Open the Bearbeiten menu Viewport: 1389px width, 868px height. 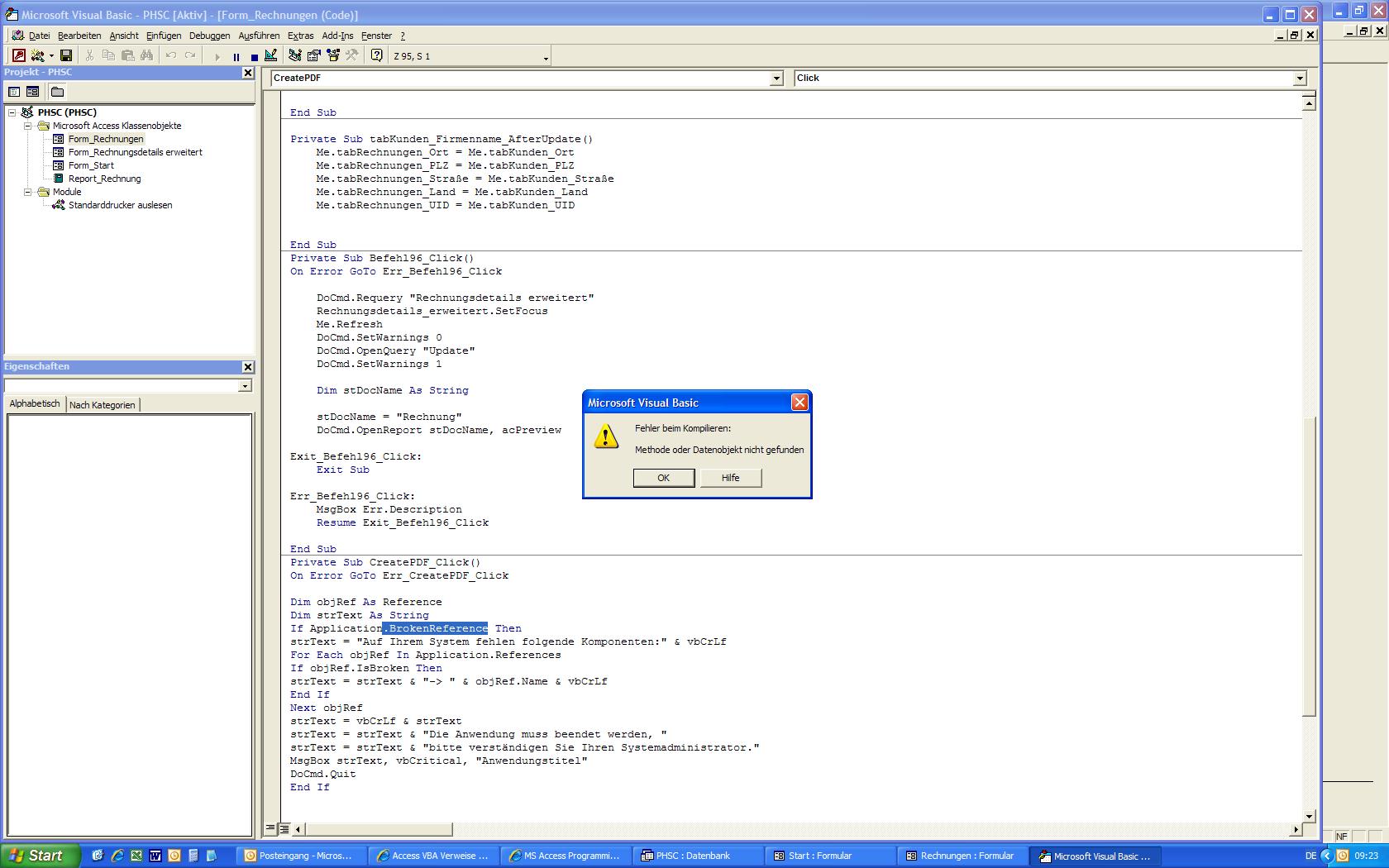(79, 36)
